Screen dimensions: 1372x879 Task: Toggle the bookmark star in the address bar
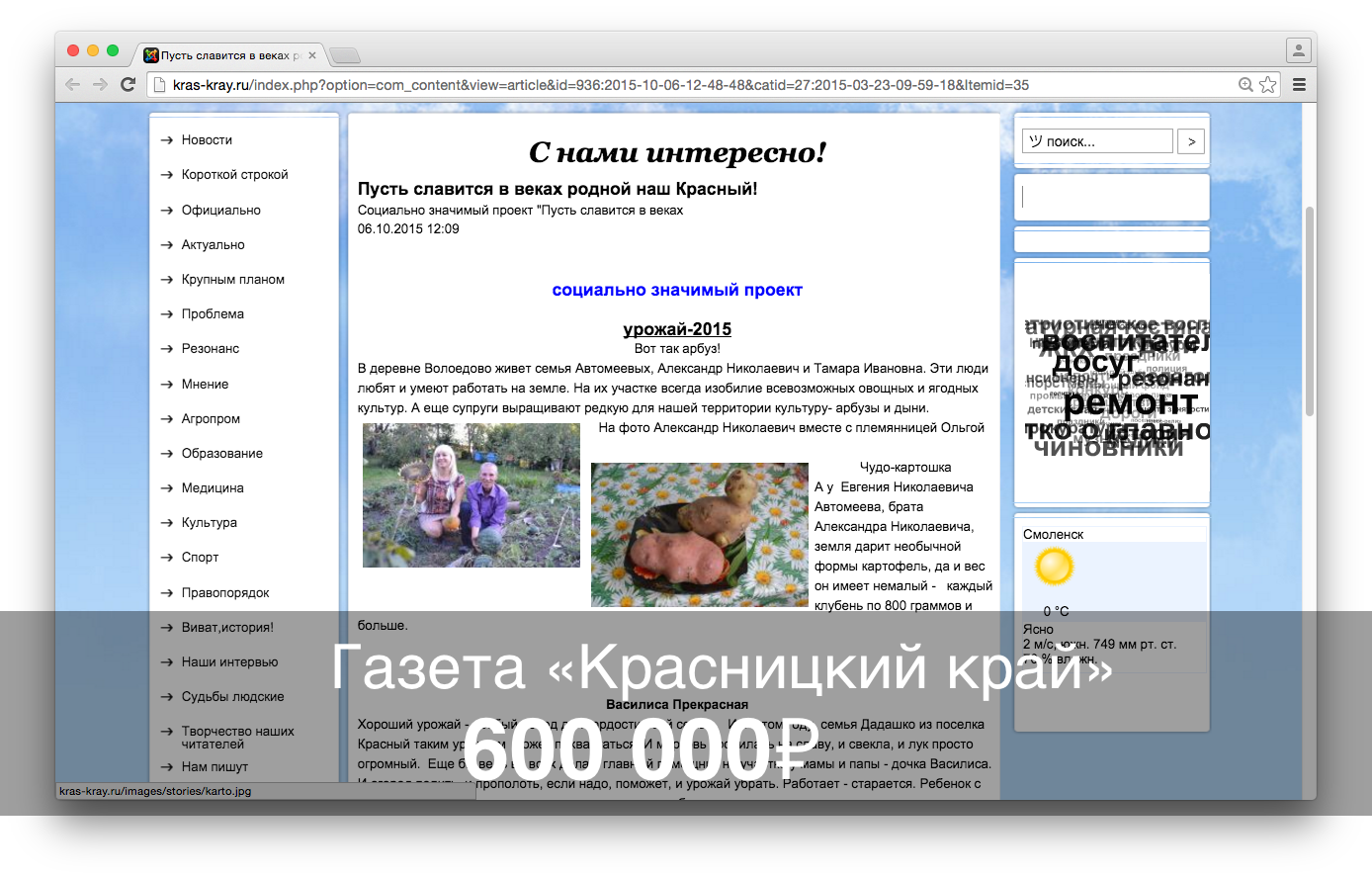click(1268, 84)
